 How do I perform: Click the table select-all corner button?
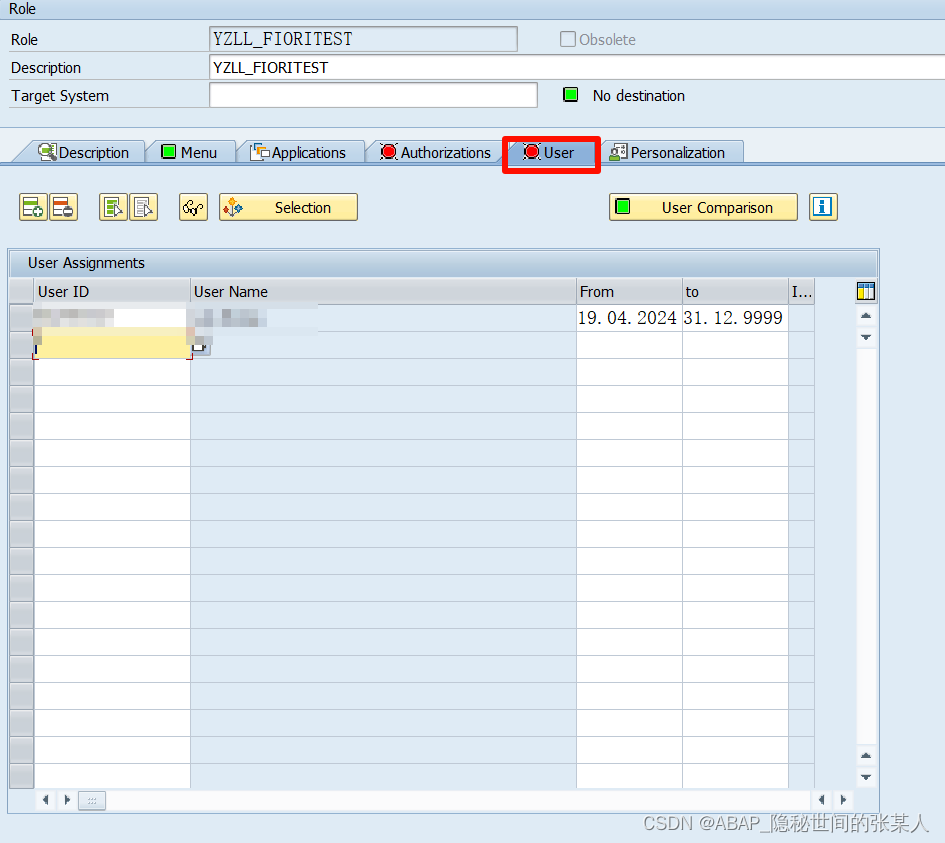(22, 292)
